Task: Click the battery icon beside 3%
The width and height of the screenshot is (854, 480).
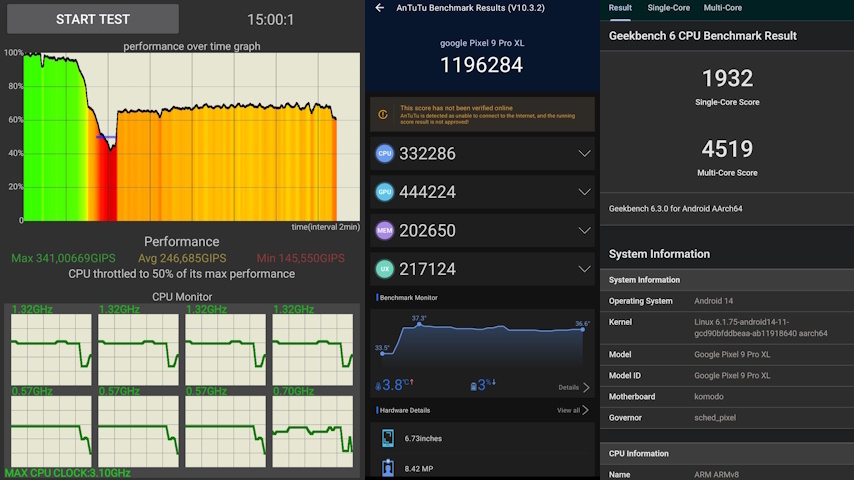Action: pyautogui.click(x=473, y=386)
